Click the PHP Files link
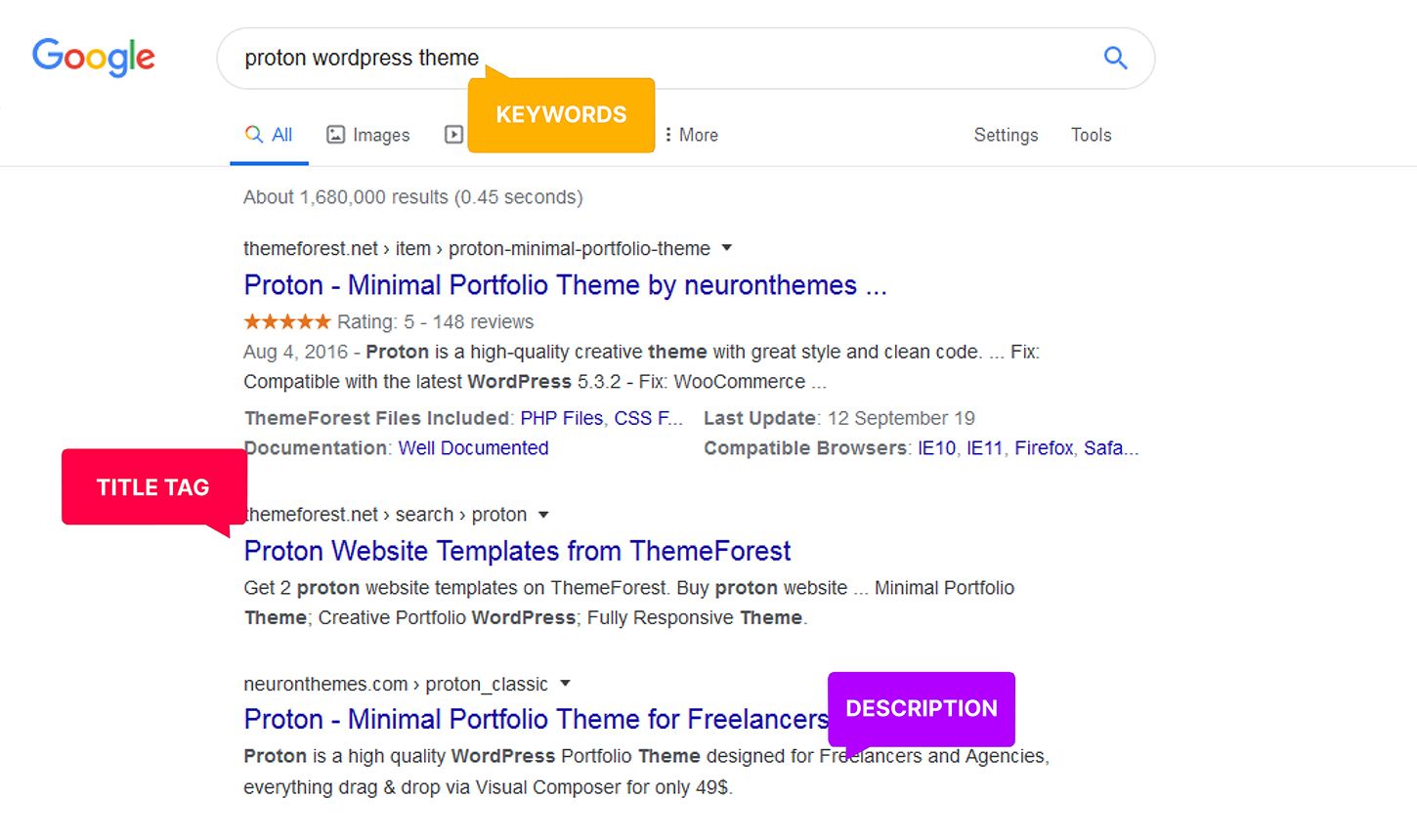1417x840 pixels. pos(561,418)
